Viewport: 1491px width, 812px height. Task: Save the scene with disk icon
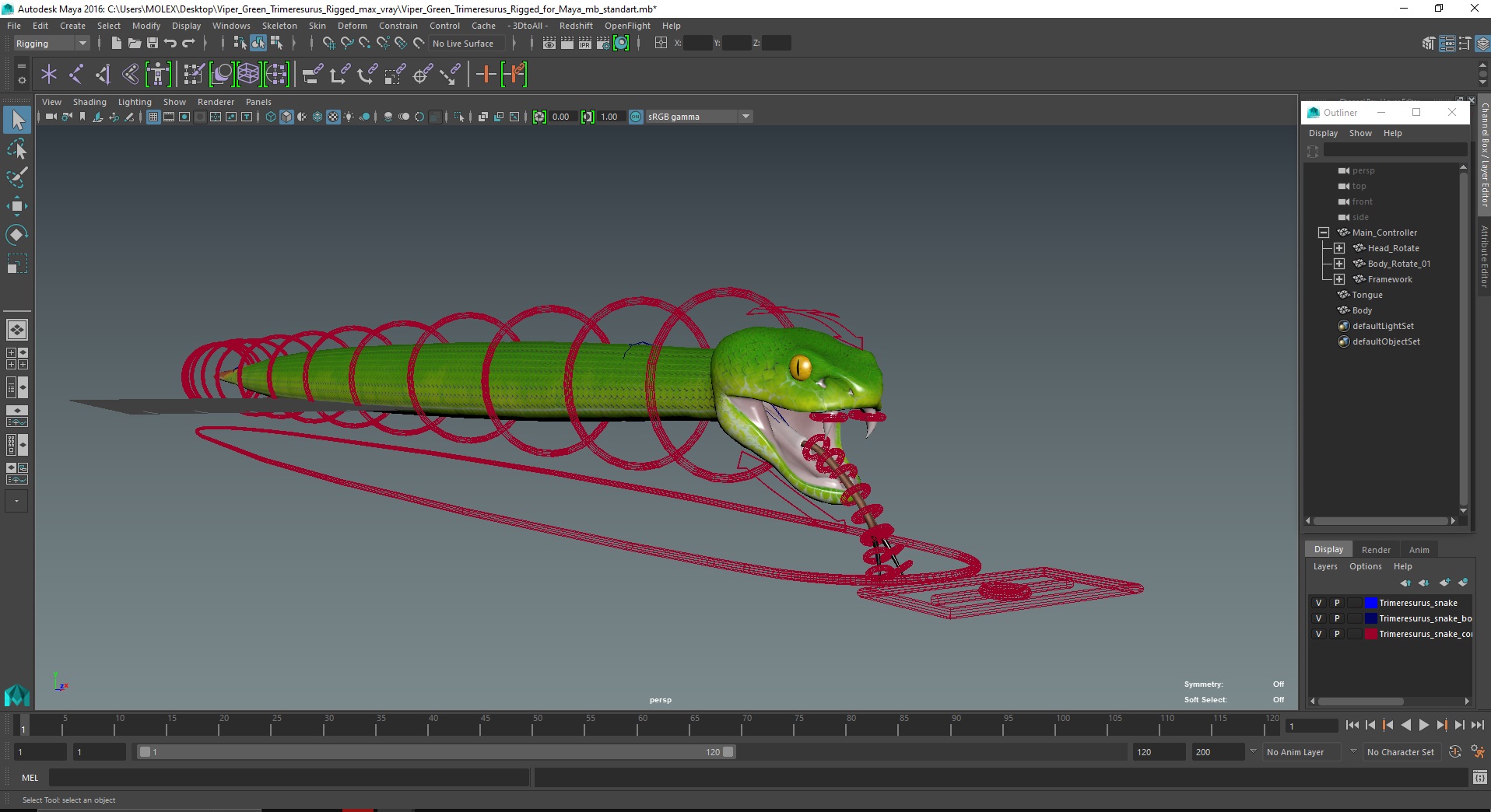(x=153, y=44)
